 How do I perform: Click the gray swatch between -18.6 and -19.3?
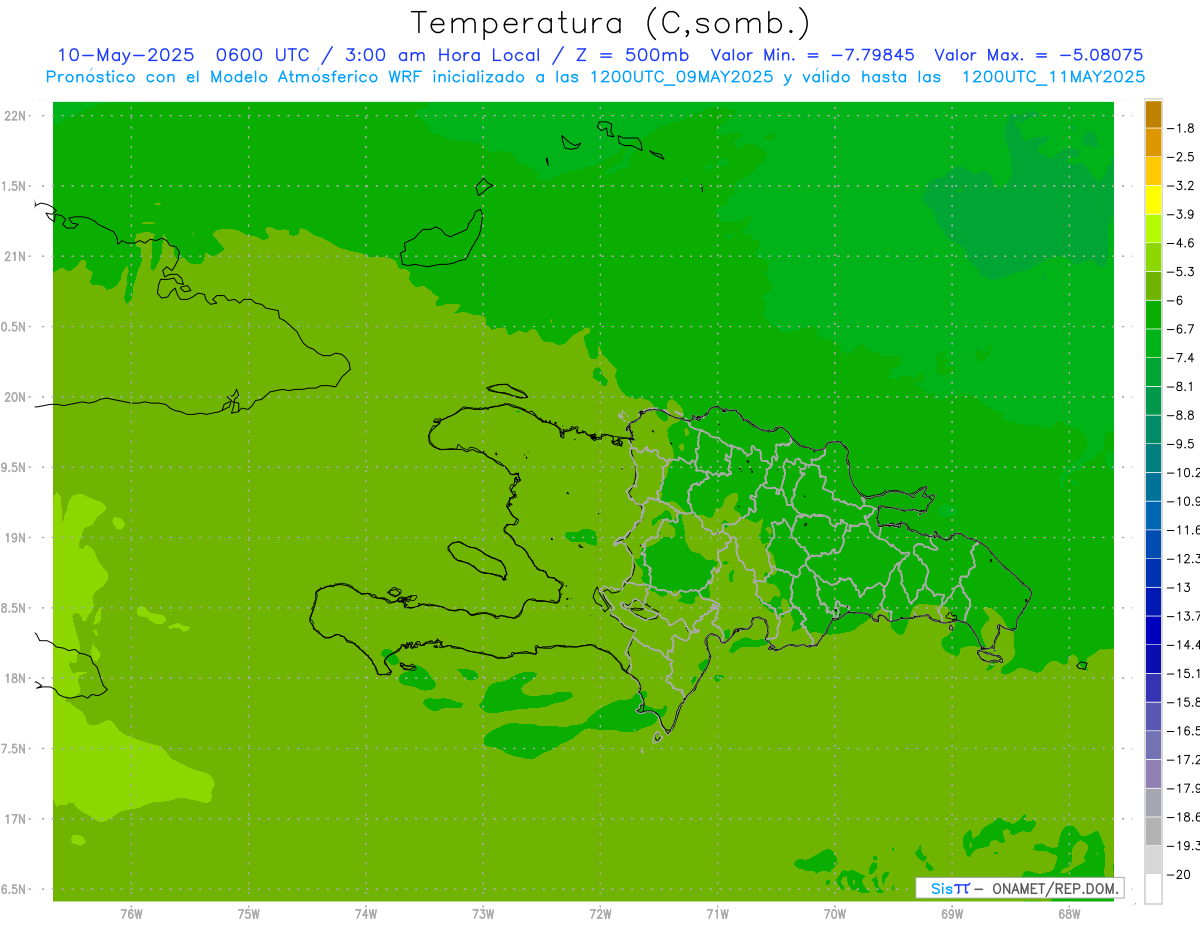(1153, 831)
